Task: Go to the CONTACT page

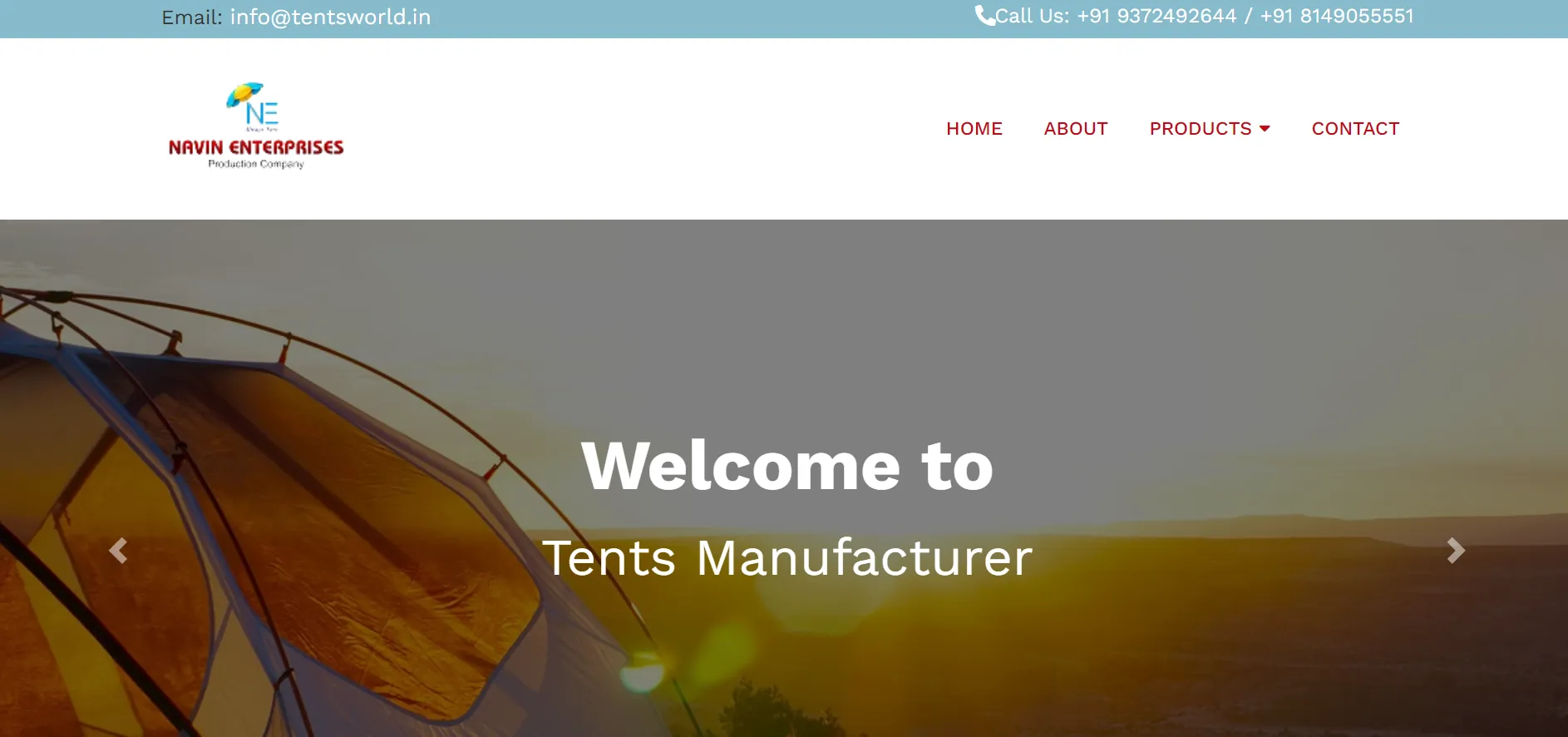Action: tap(1355, 129)
